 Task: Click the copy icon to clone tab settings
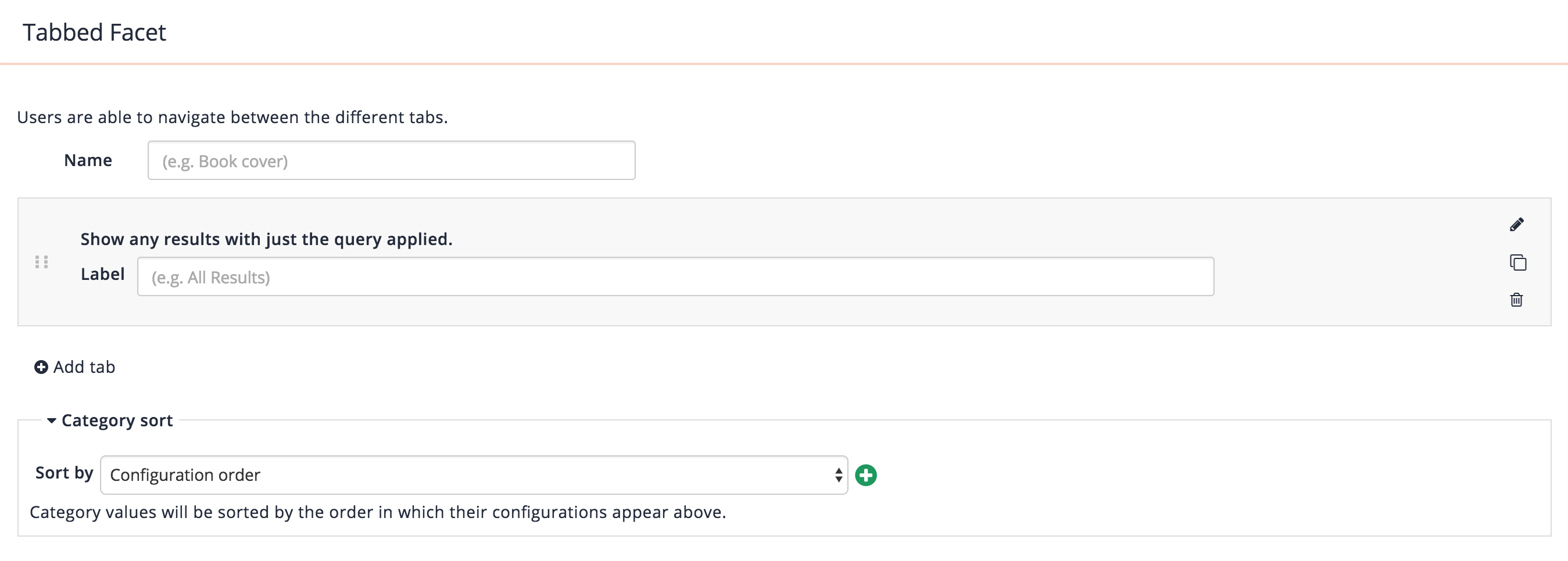point(1517,262)
